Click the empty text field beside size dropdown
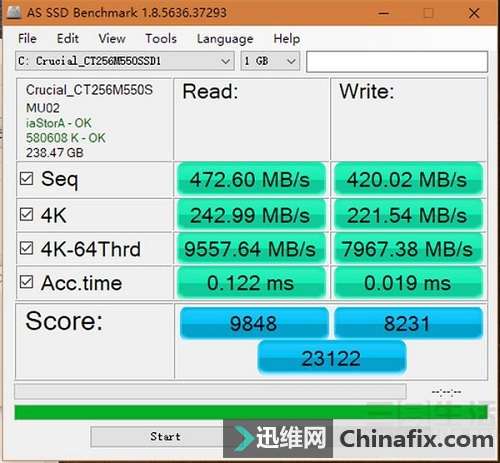 [397, 61]
